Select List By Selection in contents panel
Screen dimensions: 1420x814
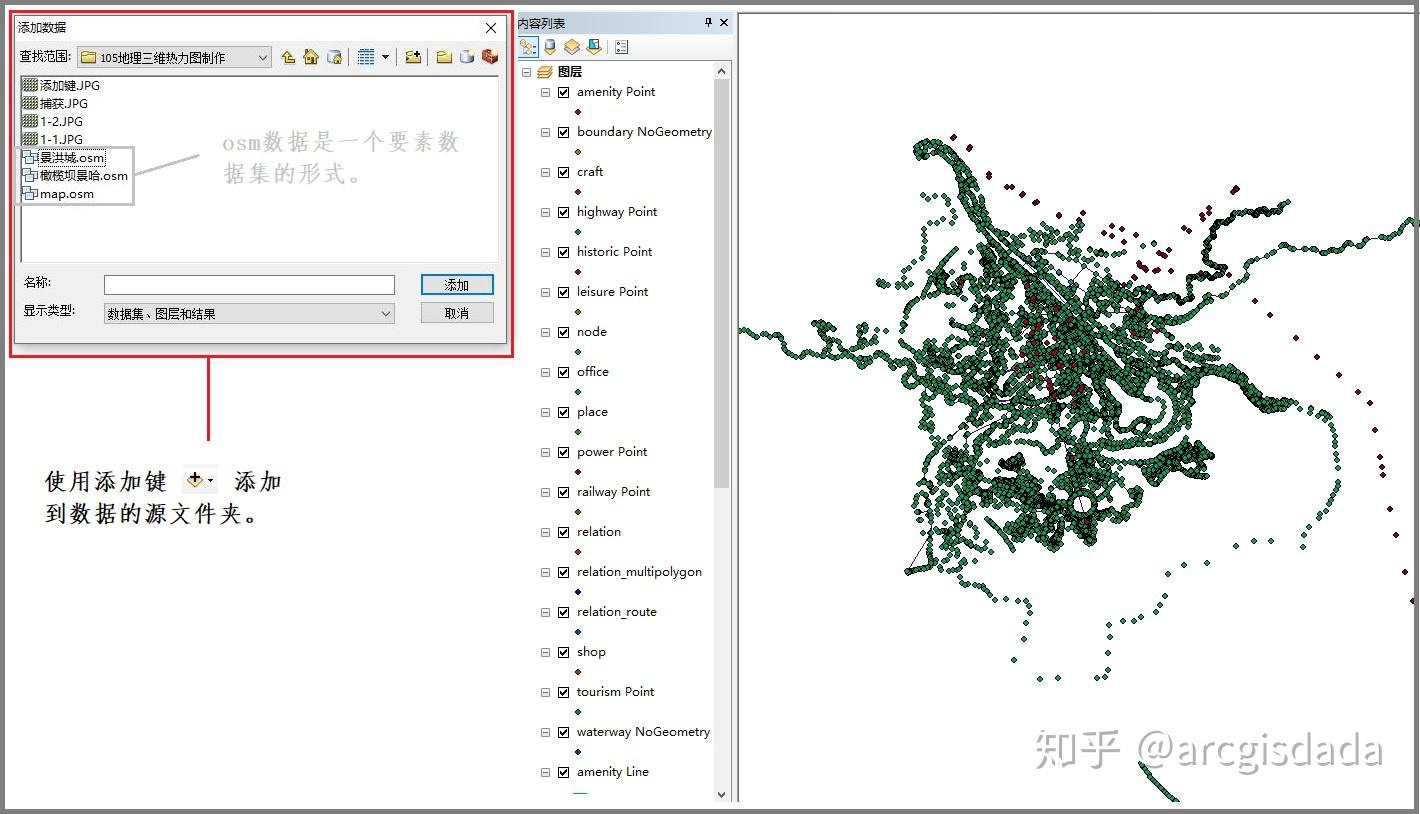pos(593,47)
